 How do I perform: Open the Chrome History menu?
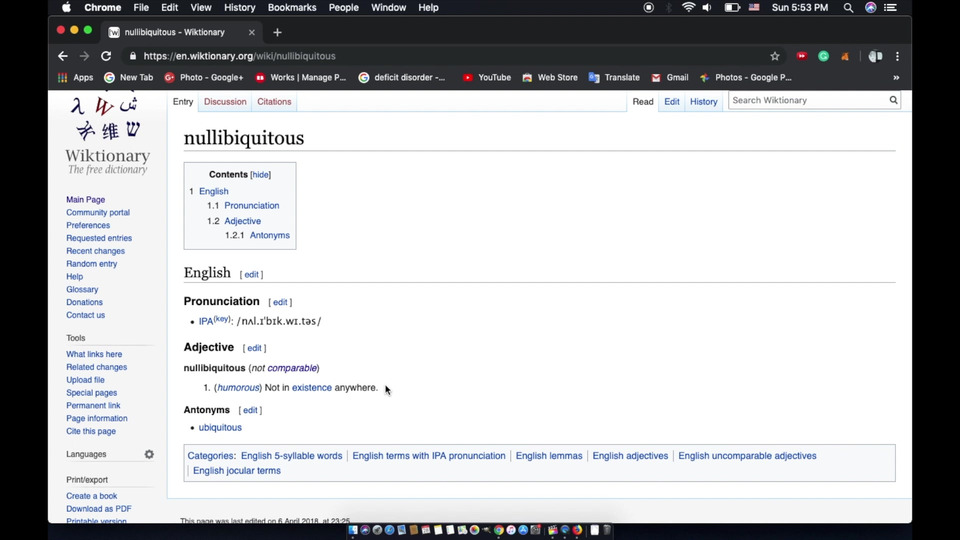pyautogui.click(x=239, y=7)
